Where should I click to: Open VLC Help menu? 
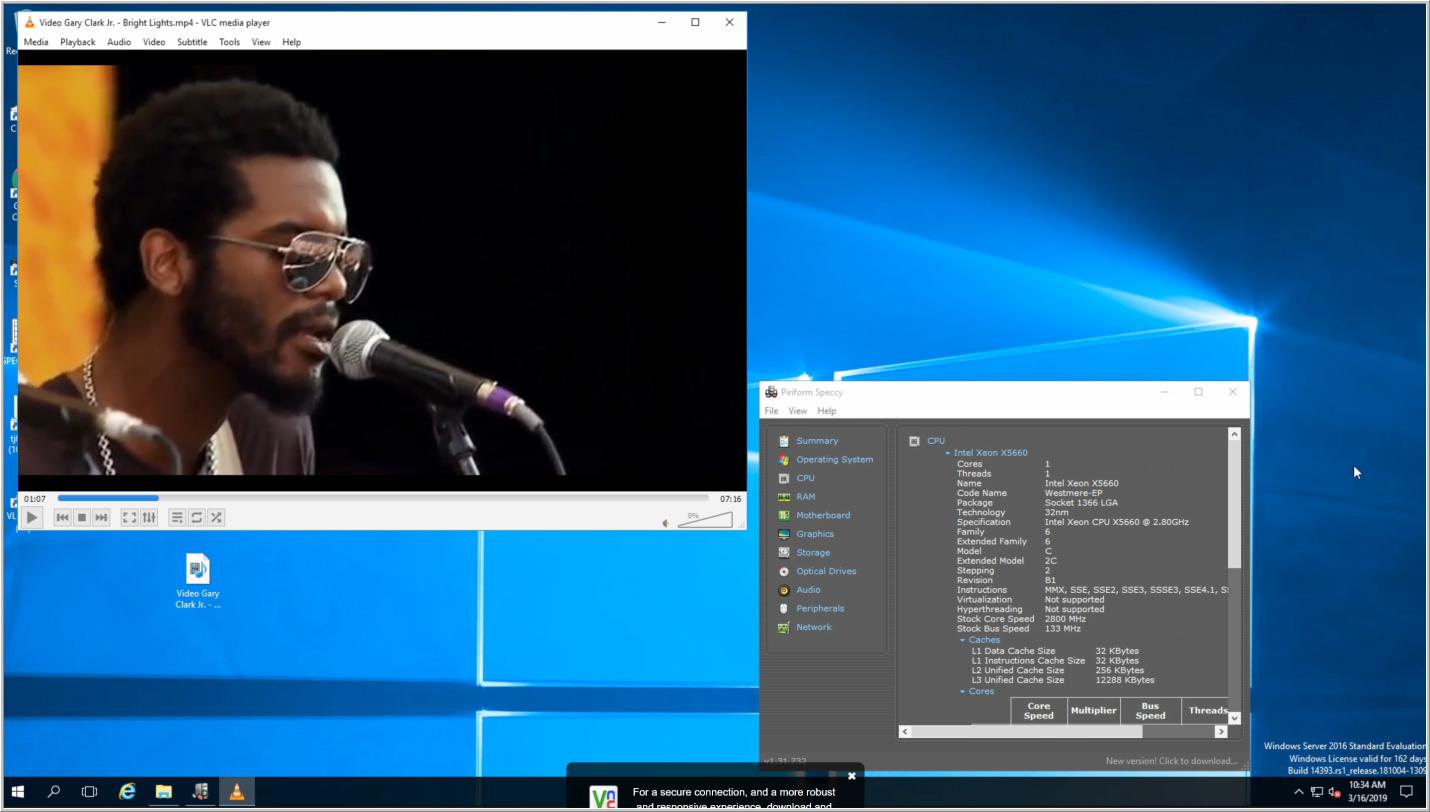click(x=291, y=42)
